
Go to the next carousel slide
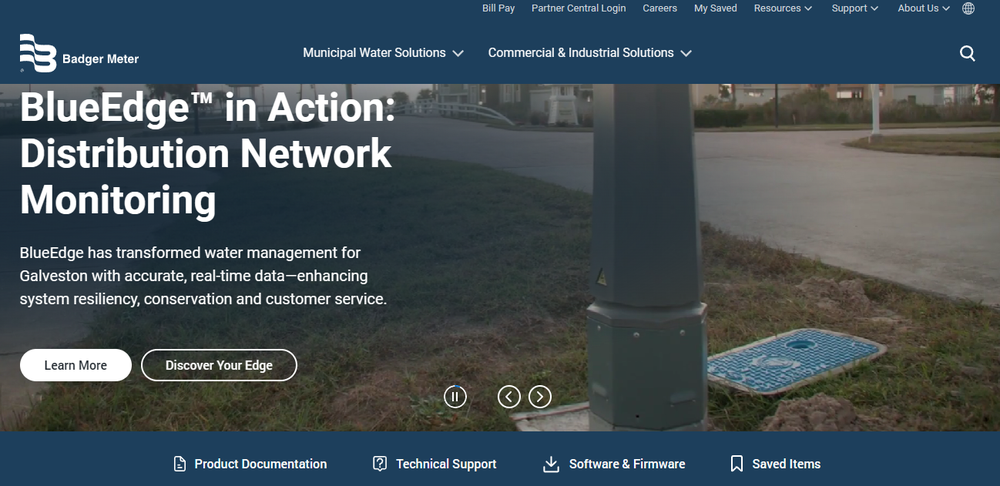pos(540,397)
